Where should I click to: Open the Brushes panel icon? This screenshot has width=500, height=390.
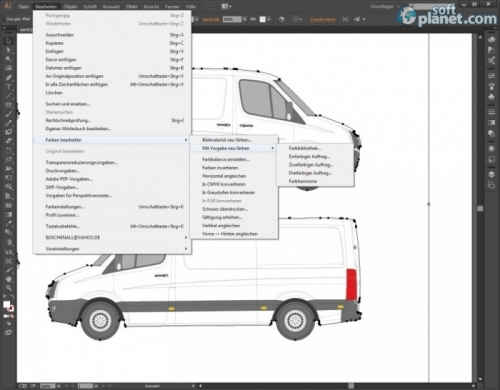pyautogui.click(x=491, y=86)
